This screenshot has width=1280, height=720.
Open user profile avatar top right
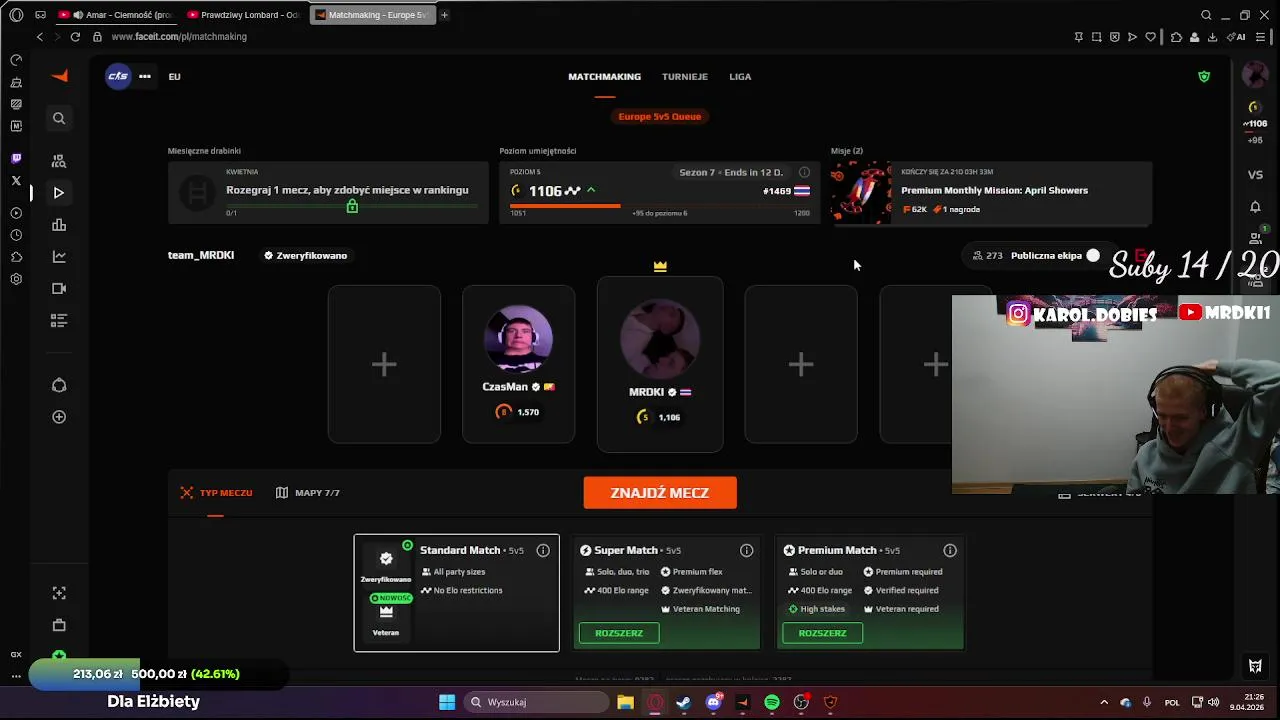[1255, 75]
